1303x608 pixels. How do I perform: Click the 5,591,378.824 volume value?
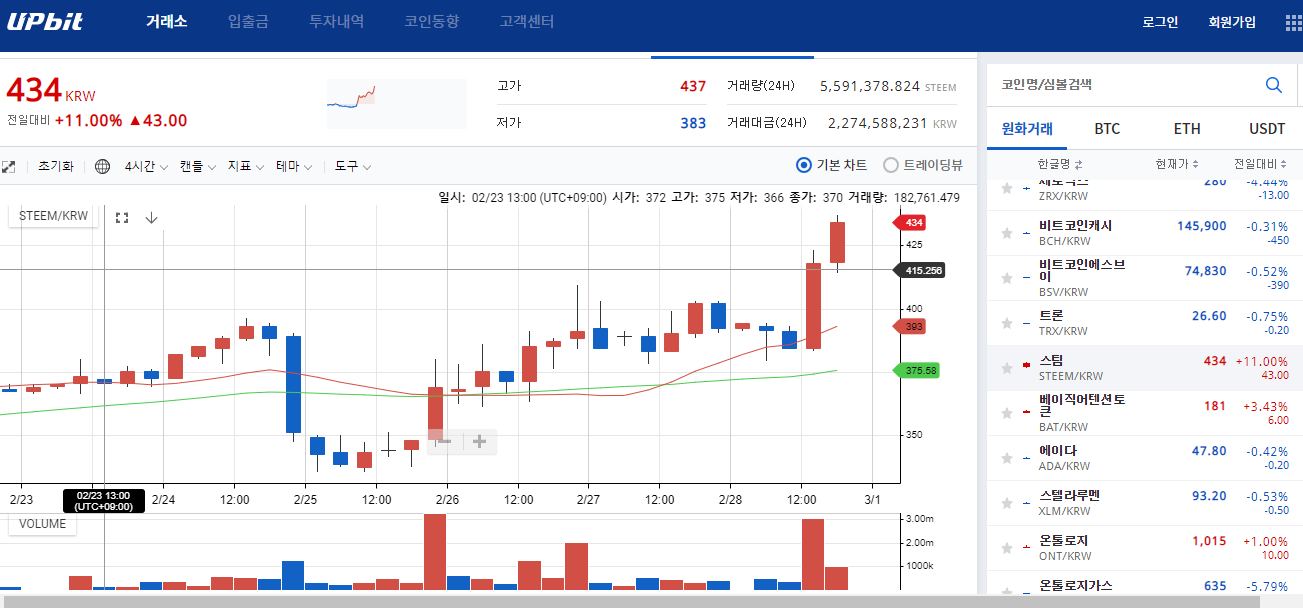point(869,86)
